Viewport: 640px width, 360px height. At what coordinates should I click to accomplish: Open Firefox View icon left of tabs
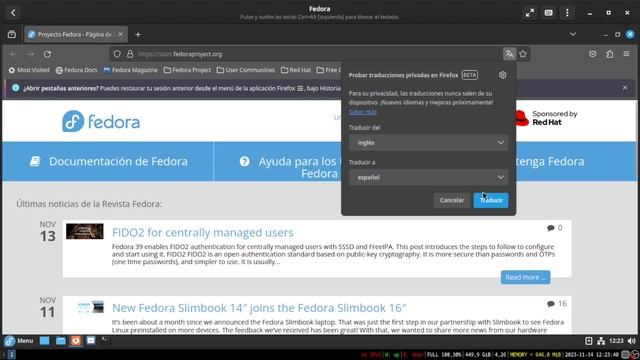click(x=11, y=35)
